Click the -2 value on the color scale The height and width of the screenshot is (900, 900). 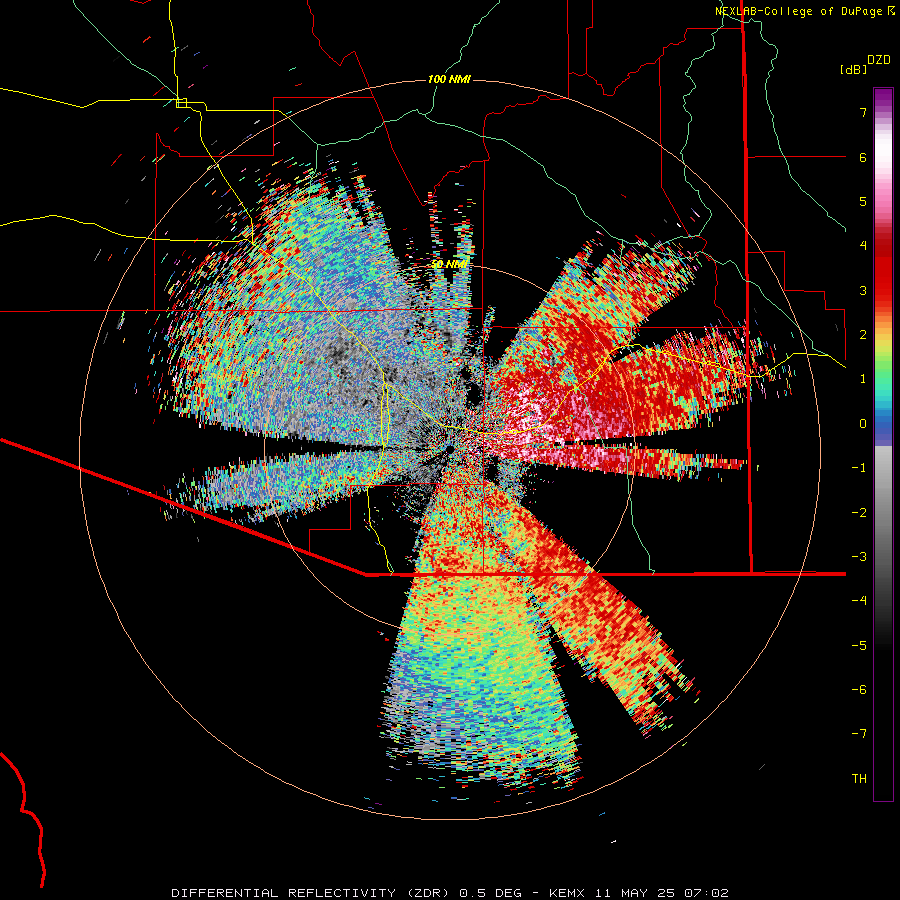click(x=859, y=513)
